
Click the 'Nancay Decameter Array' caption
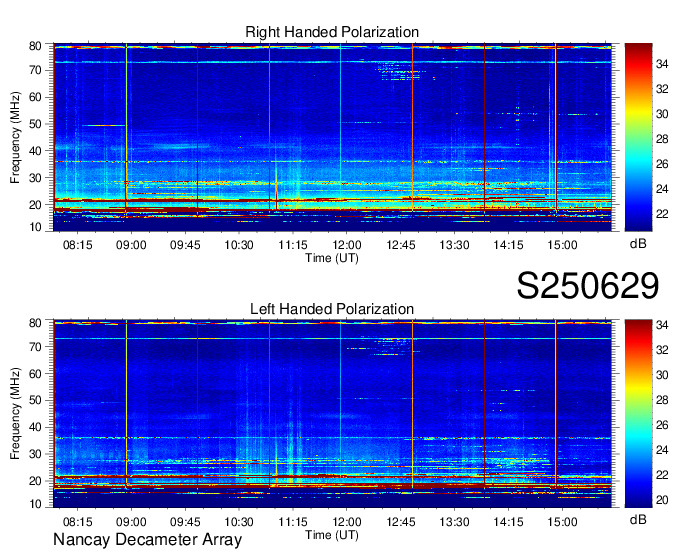tap(147, 540)
